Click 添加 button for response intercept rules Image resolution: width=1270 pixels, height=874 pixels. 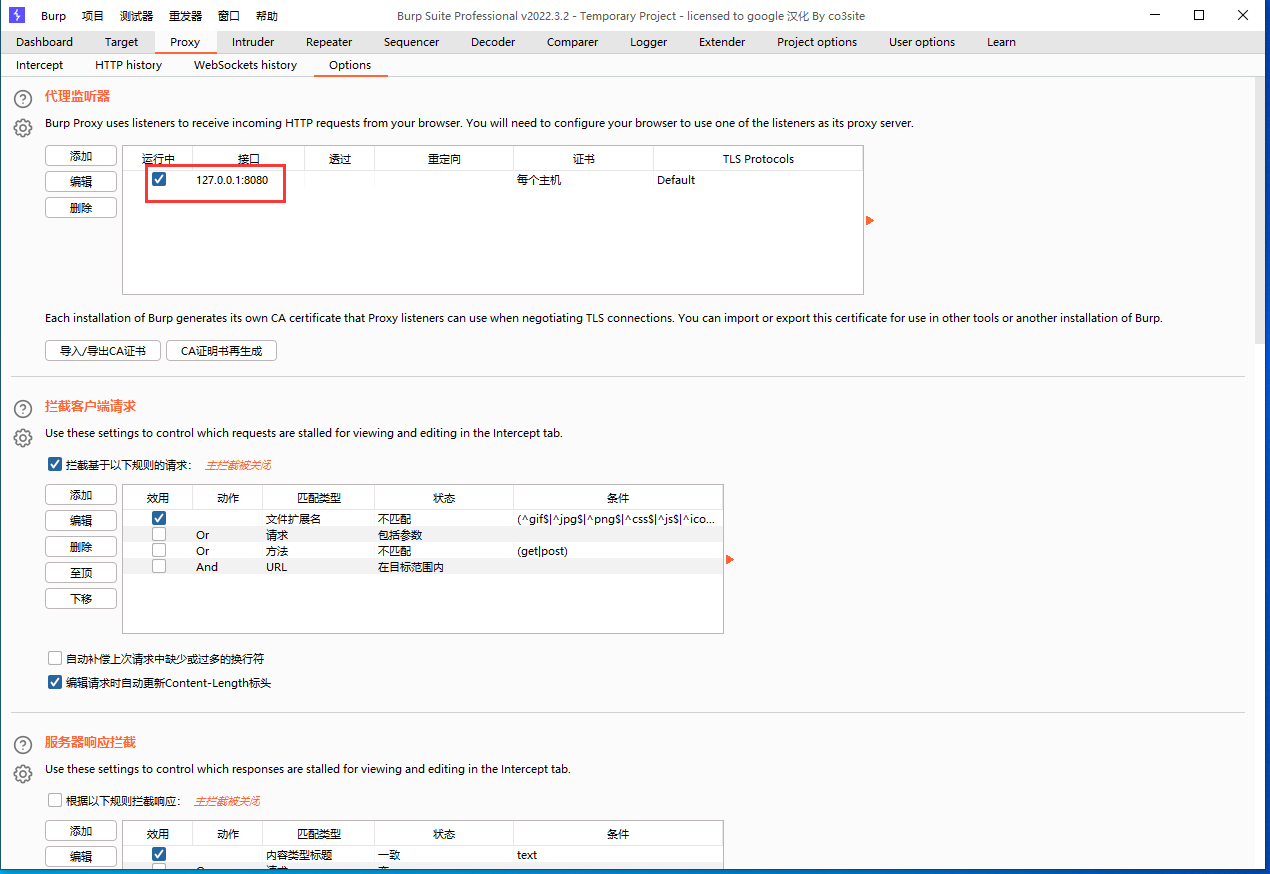pos(81,831)
